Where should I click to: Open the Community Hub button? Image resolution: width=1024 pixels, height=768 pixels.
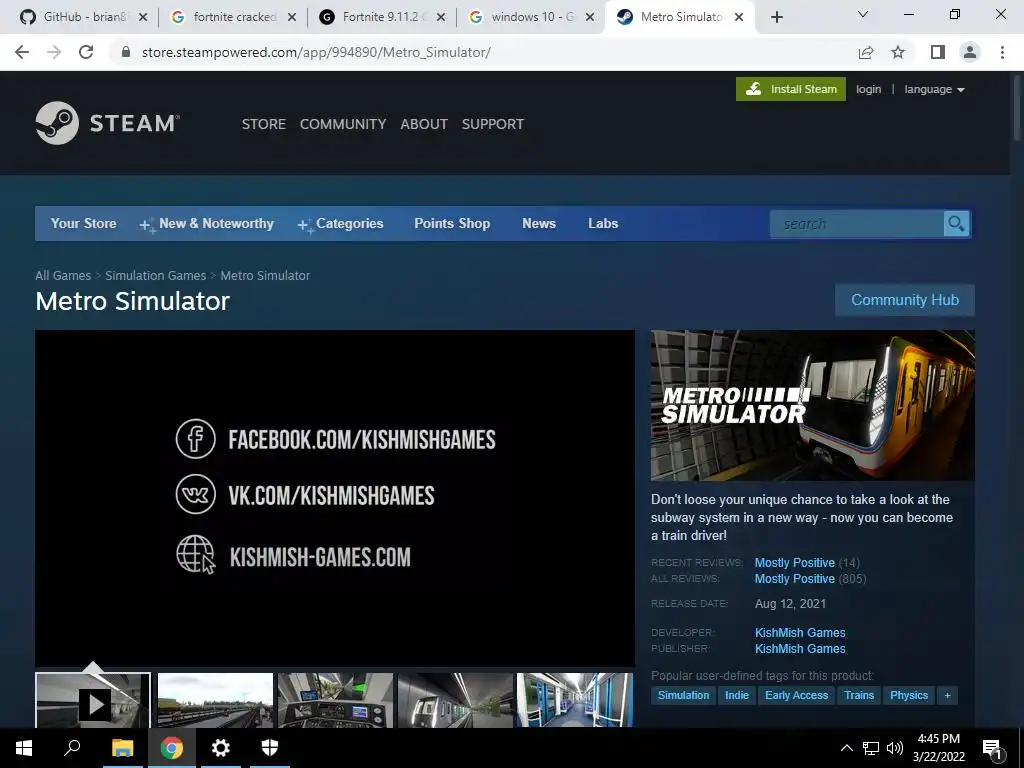click(x=905, y=300)
